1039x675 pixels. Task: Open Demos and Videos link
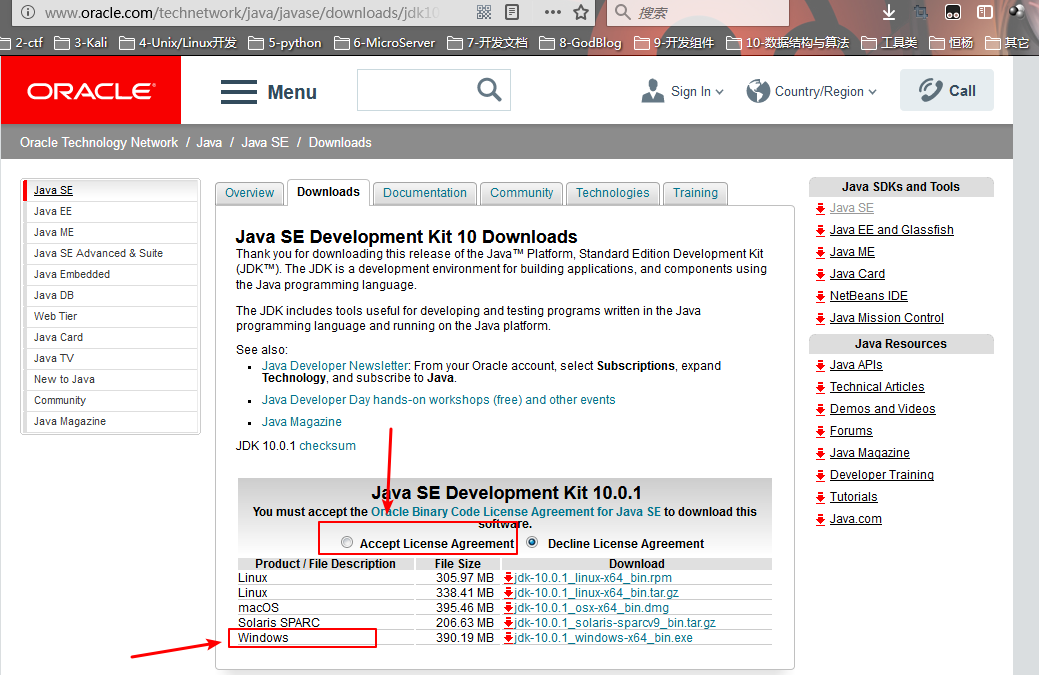coord(883,409)
